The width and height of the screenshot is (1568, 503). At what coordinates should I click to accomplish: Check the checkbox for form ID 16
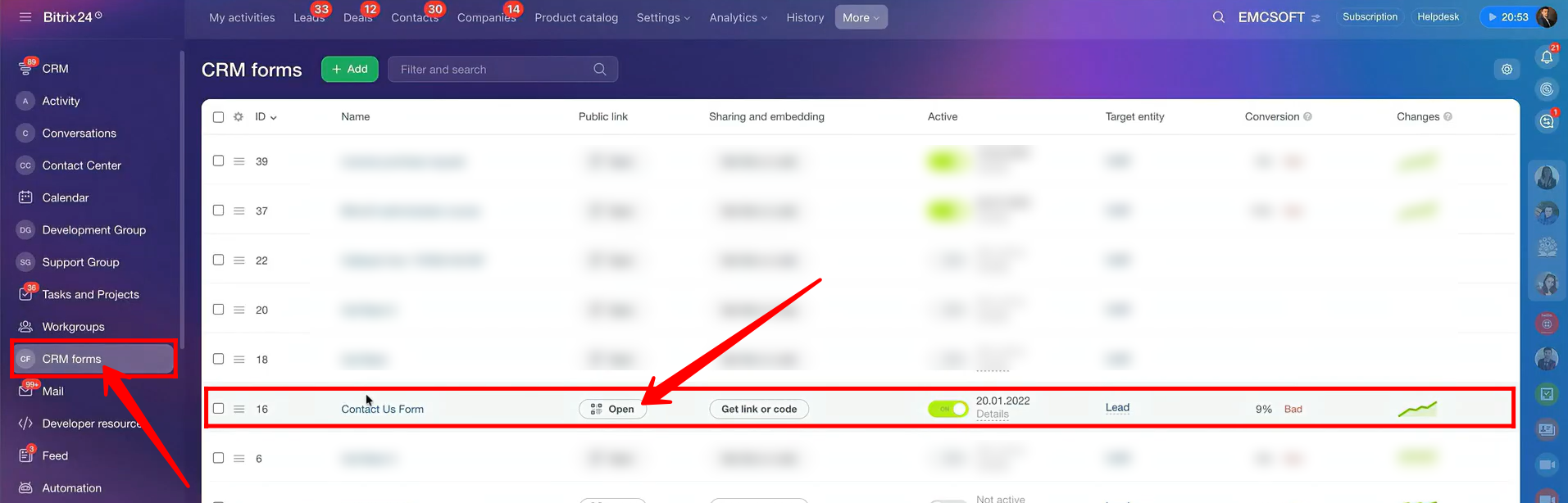click(218, 409)
